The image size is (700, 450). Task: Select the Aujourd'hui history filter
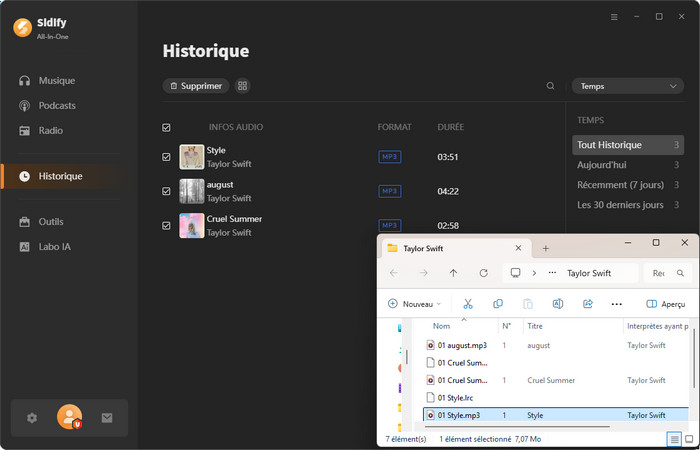[602, 165]
